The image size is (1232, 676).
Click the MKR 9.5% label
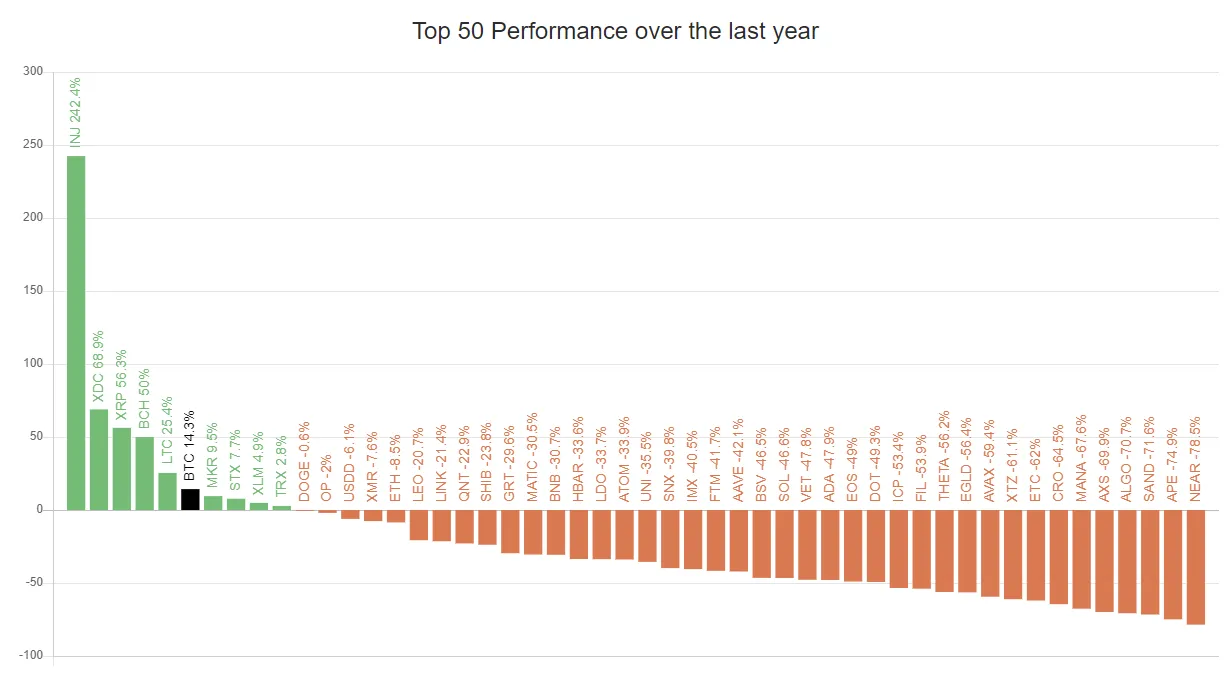(213, 455)
